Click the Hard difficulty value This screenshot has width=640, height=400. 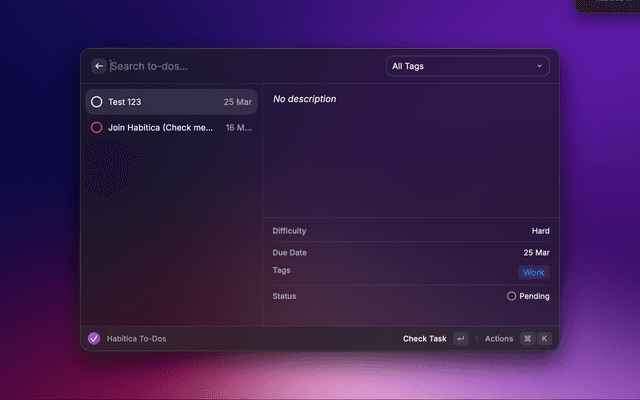[540, 231]
